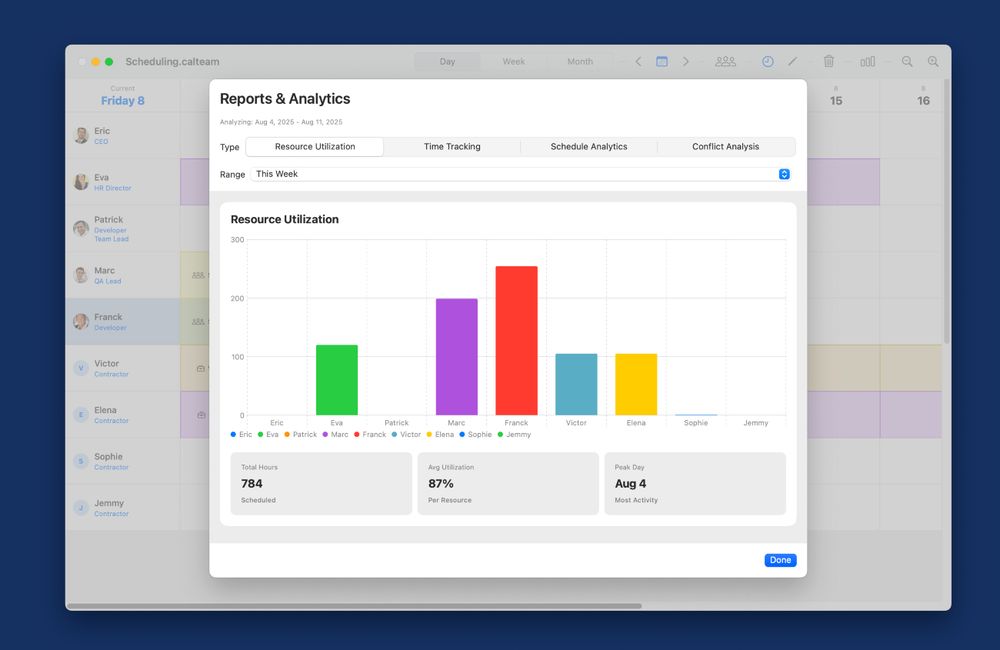Click the zoom out magnifier icon

(x=907, y=62)
